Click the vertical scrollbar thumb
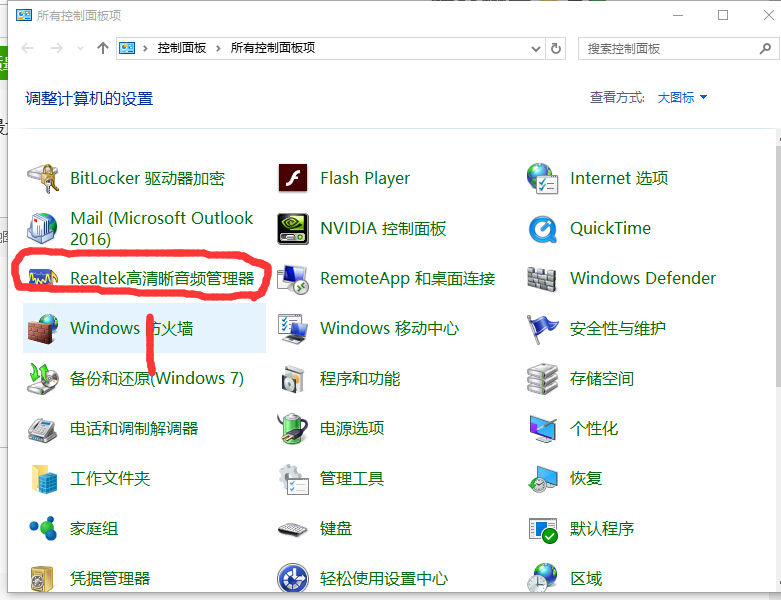The height and width of the screenshot is (600, 781). click(778, 266)
